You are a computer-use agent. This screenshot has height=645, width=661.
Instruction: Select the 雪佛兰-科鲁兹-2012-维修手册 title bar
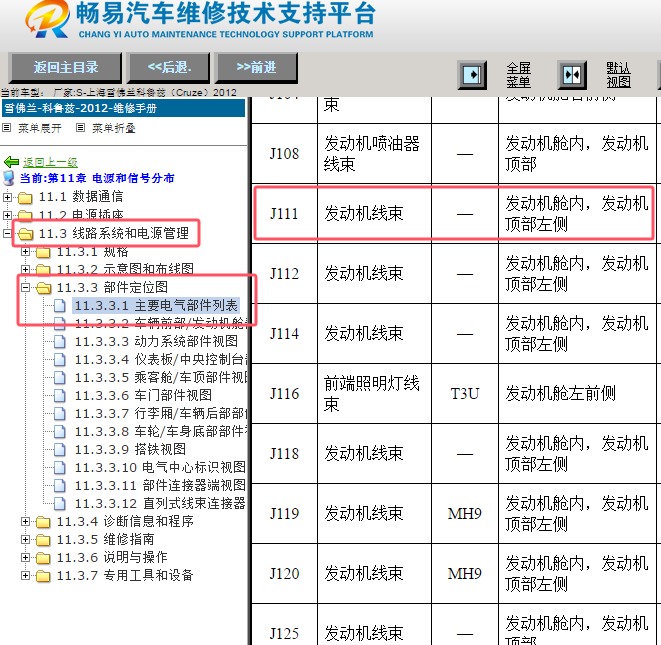coord(123,108)
